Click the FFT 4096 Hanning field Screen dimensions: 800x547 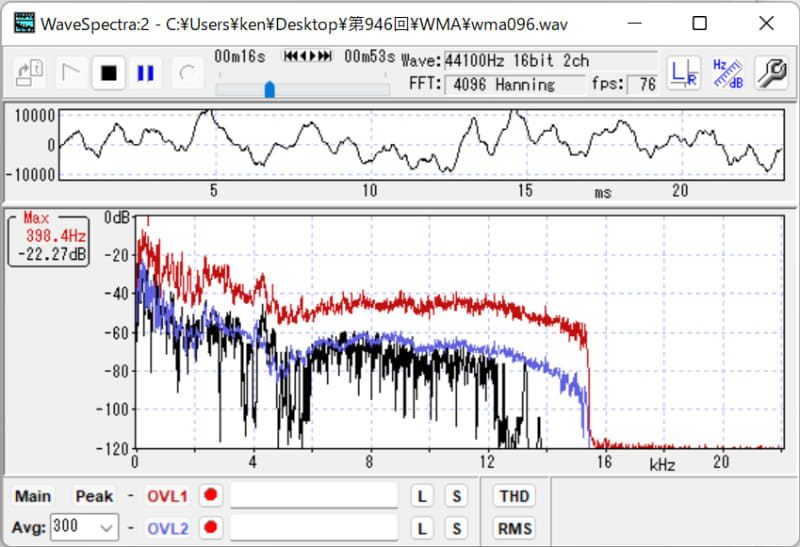pos(514,84)
